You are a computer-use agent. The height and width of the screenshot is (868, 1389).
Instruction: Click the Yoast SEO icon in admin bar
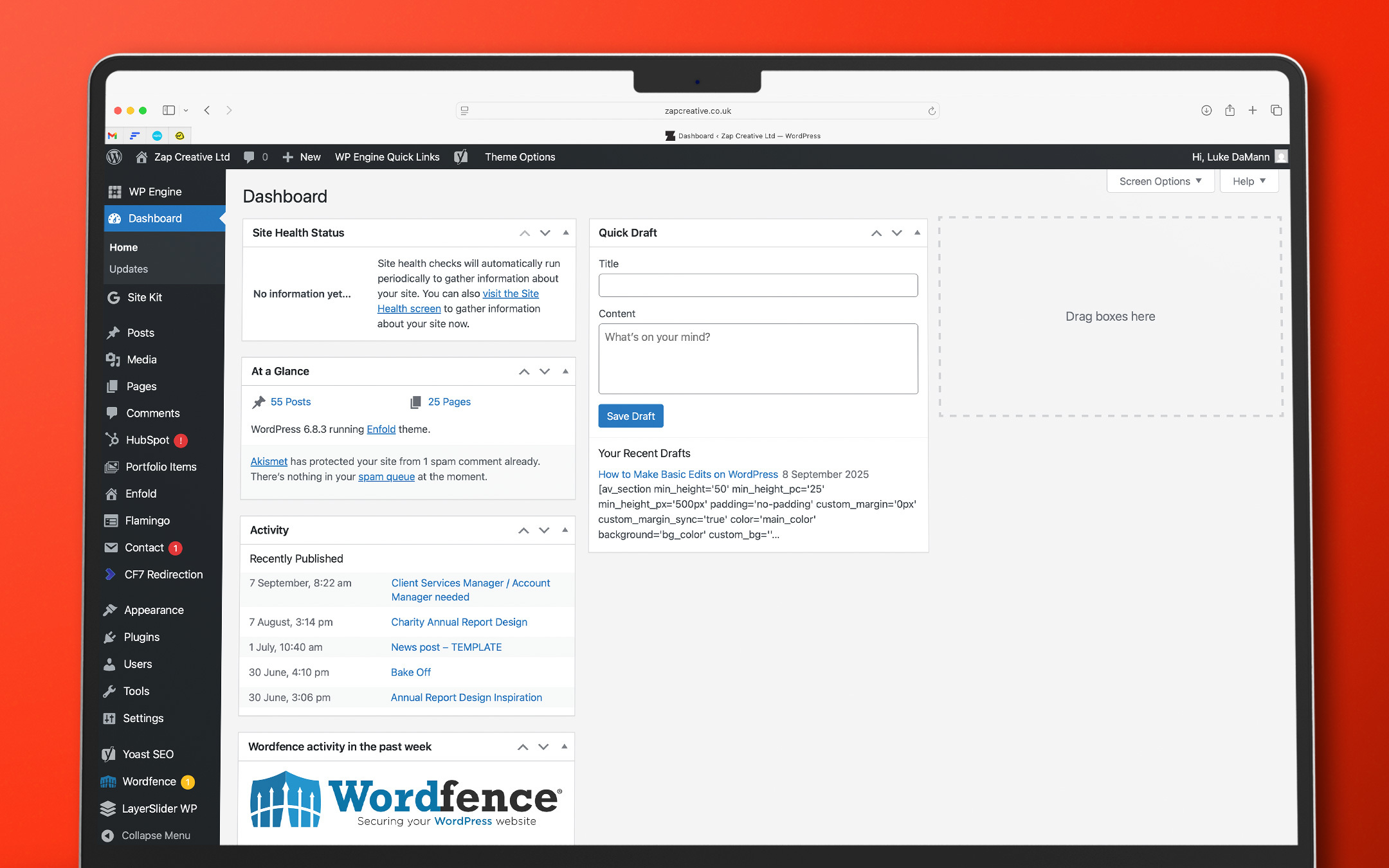461,157
